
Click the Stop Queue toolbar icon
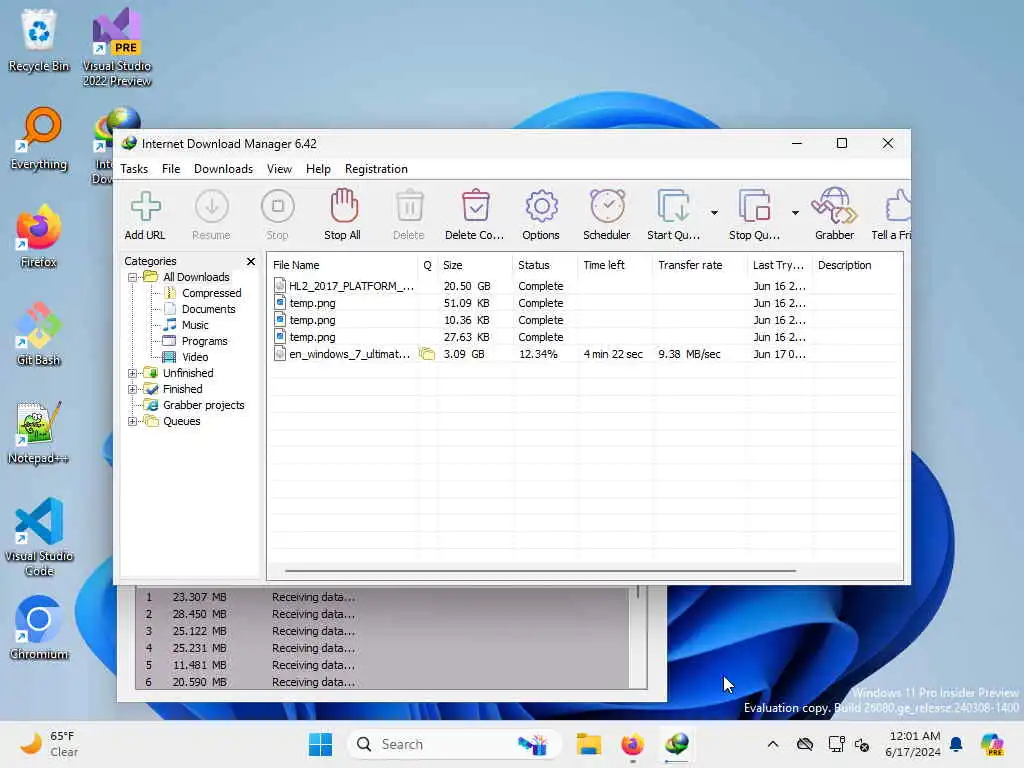[x=754, y=215]
